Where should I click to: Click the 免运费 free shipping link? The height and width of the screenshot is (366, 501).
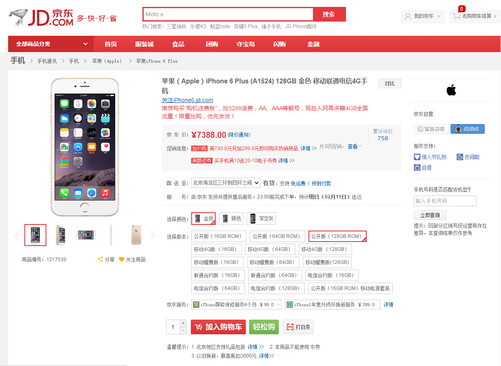point(298,183)
